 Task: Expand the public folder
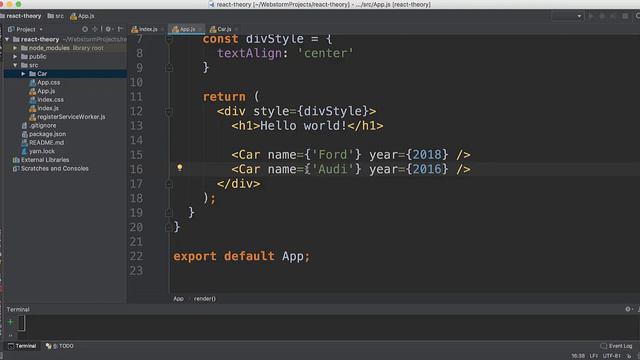pyautogui.click(x=15, y=57)
